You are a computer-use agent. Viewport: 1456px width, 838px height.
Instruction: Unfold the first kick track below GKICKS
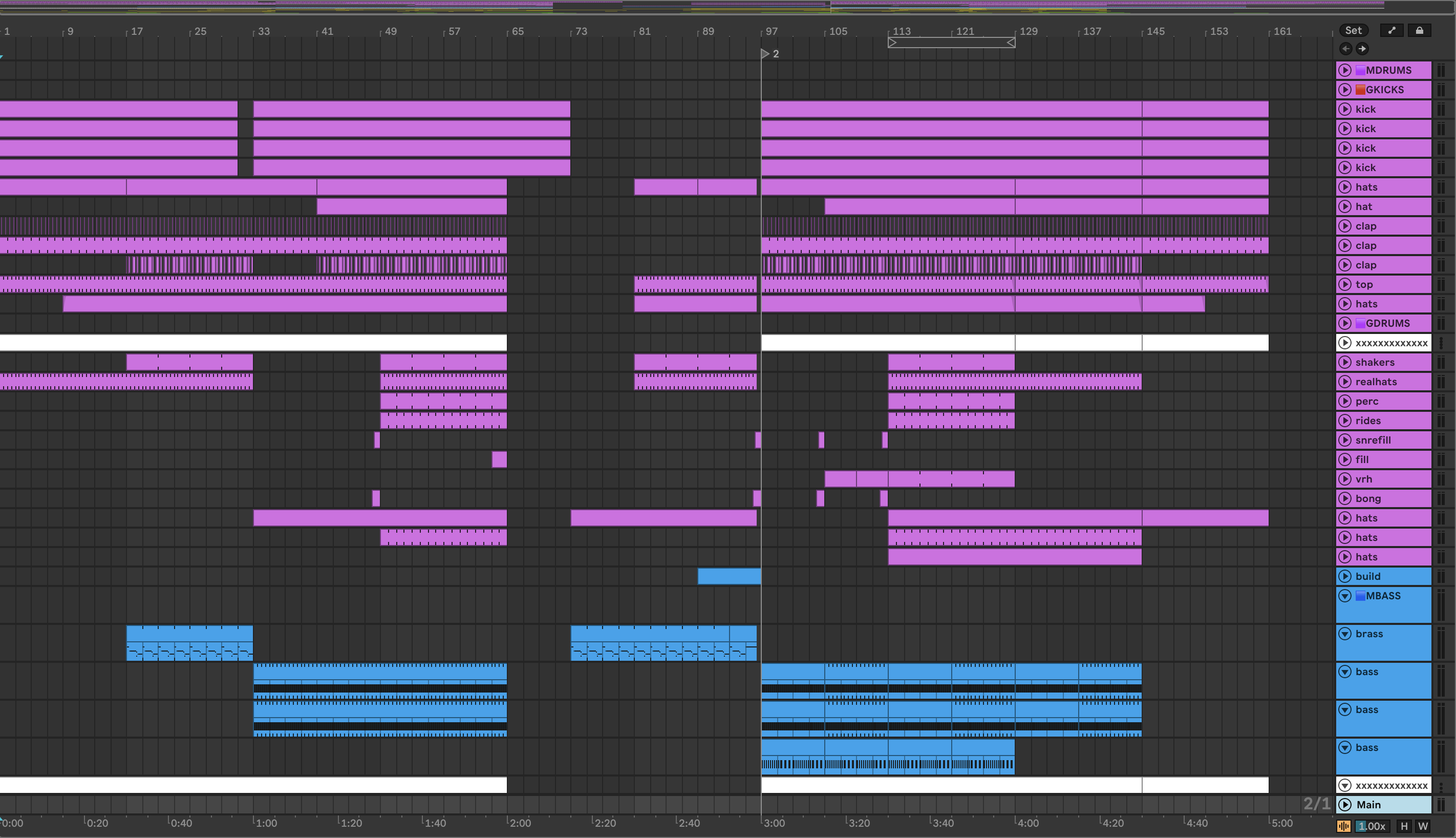coord(1345,109)
